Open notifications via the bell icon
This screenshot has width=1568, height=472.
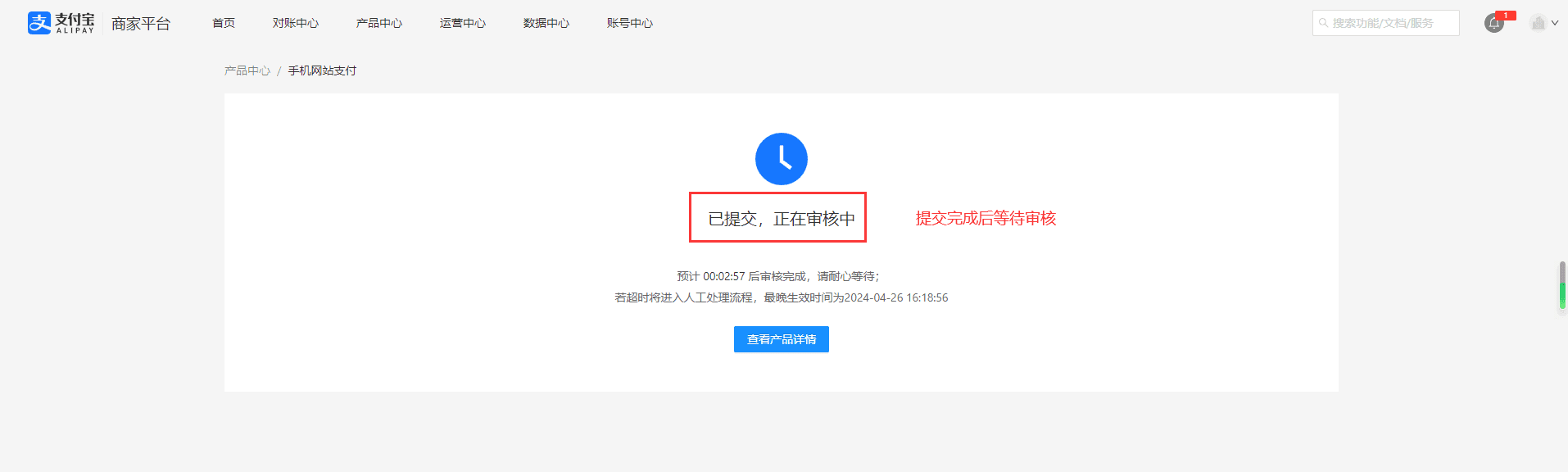pos(1494,23)
